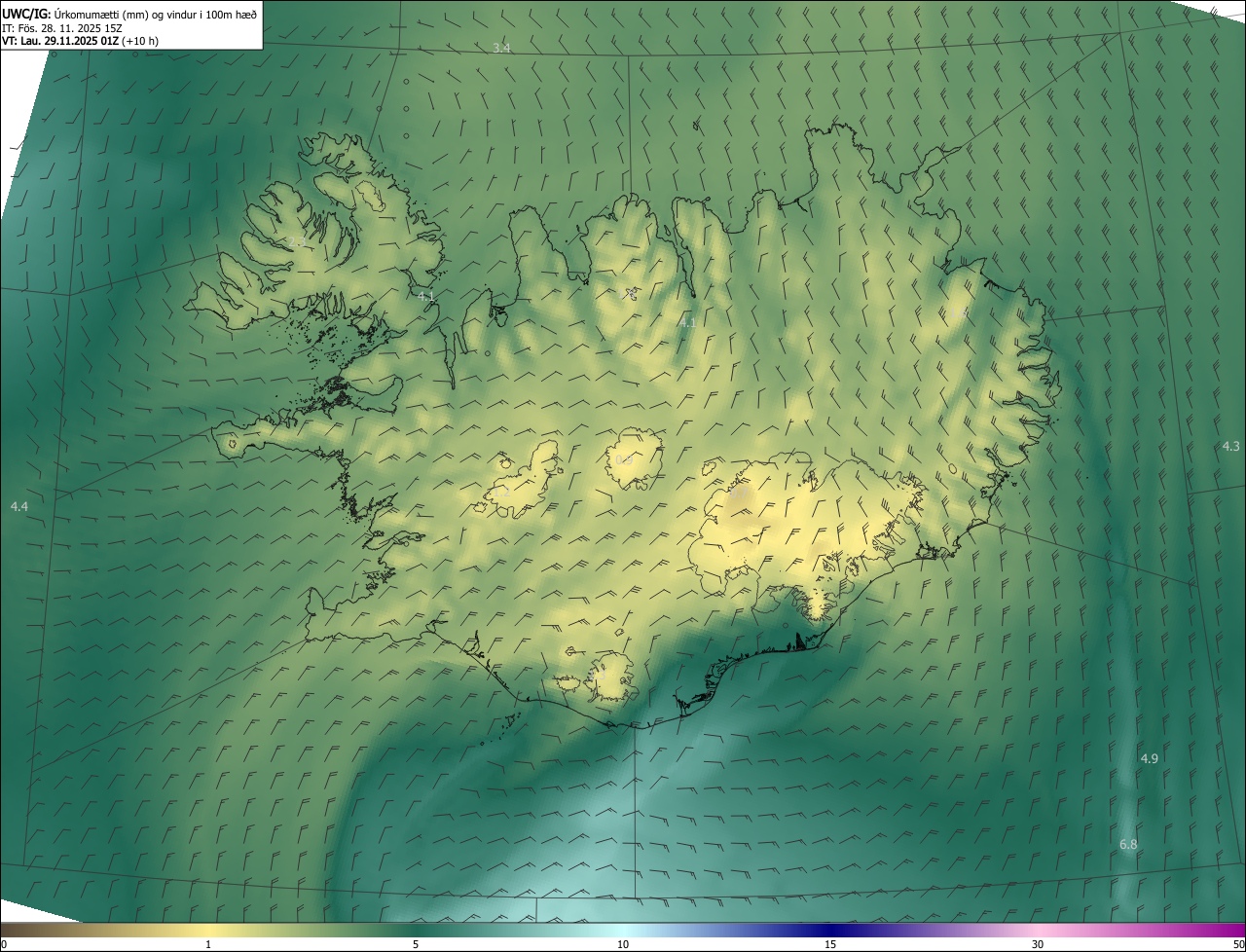Click the 6.8 value in the southeast sea

pos(1128,844)
